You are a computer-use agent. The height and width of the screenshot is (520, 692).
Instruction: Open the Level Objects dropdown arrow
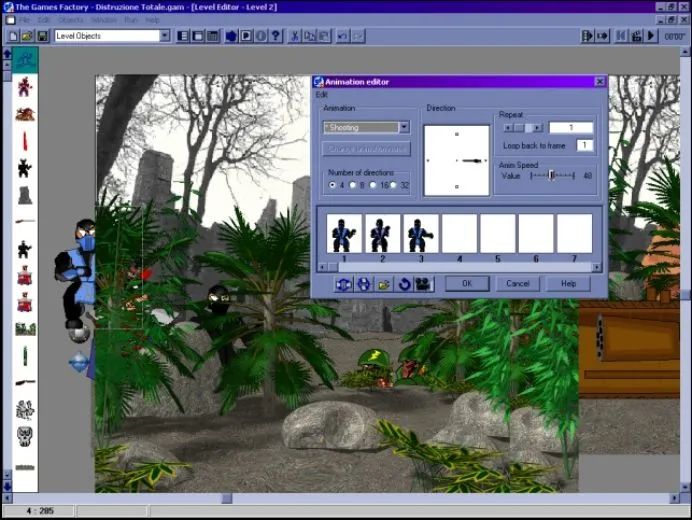(165, 36)
